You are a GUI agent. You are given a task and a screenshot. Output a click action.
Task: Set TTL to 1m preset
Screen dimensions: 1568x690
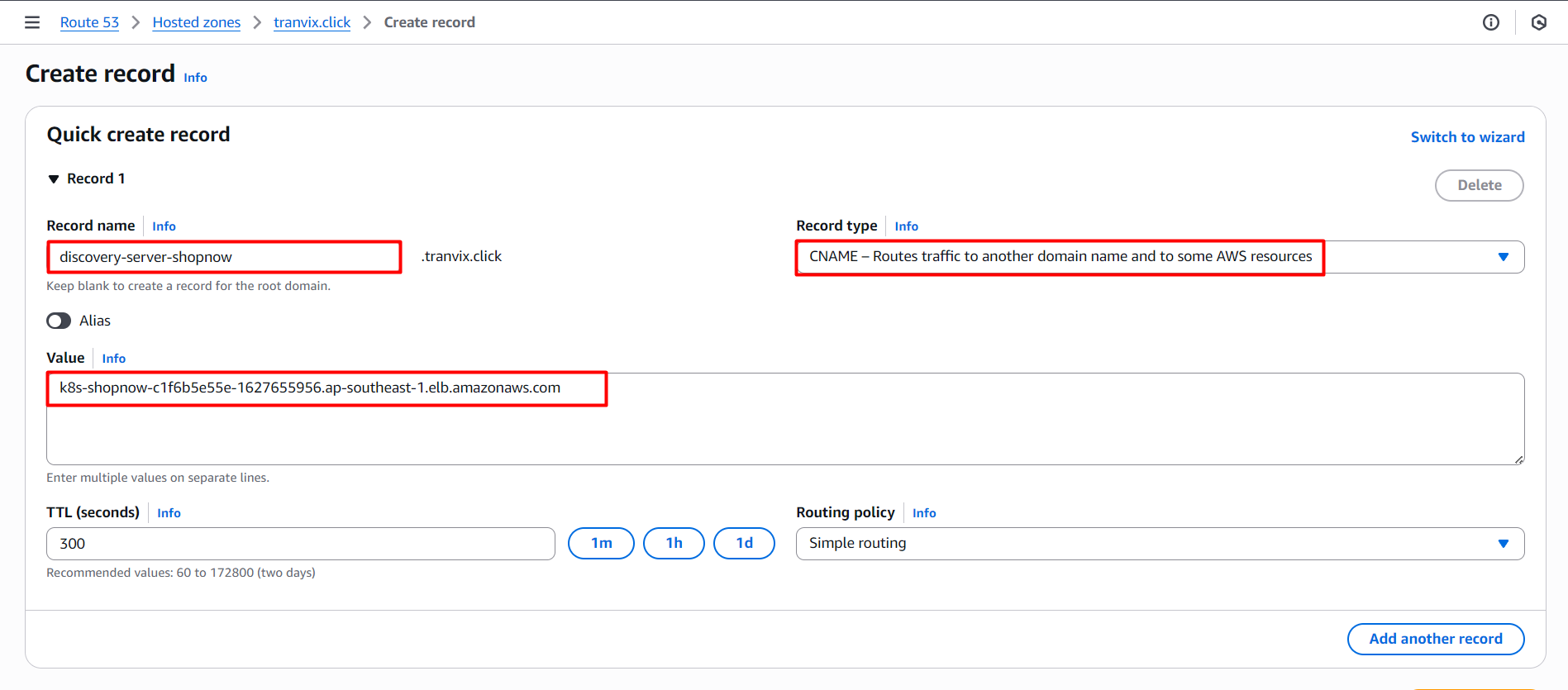pyautogui.click(x=601, y=543)
